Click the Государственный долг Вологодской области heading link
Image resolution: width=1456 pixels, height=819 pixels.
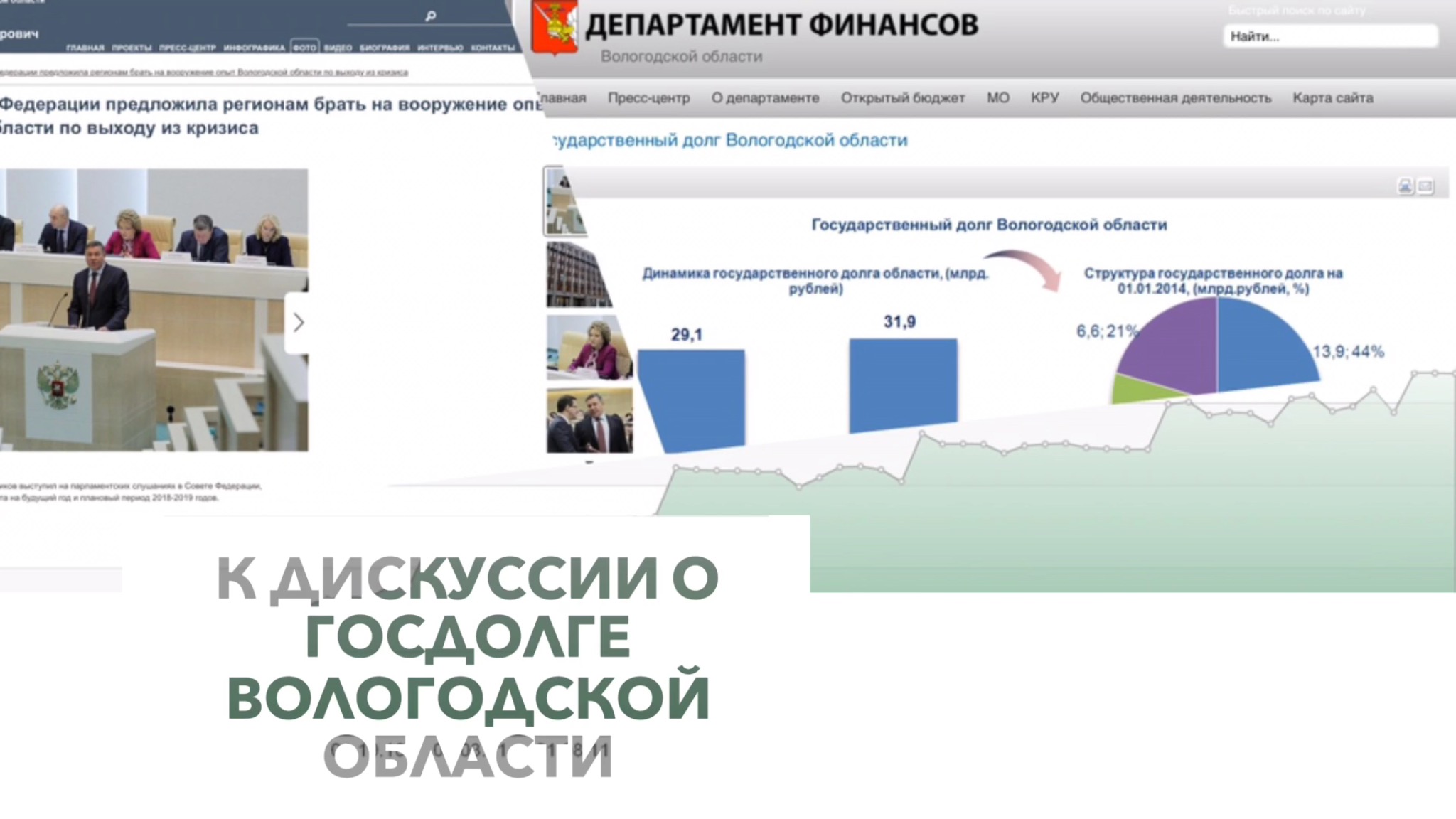coord(731,140)
